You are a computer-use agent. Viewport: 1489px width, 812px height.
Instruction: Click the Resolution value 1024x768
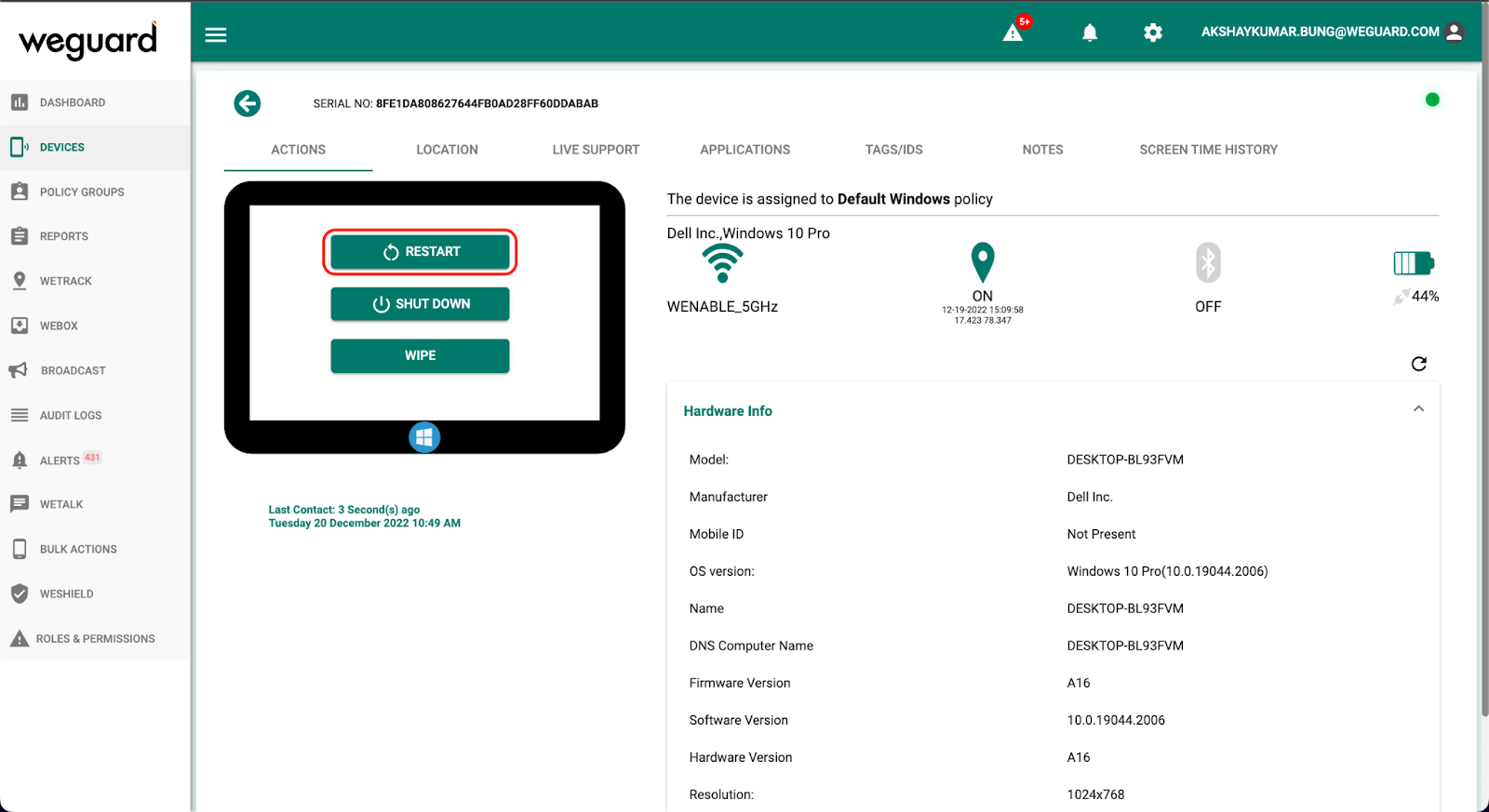pyautogui.click(x=1096, y=794)
